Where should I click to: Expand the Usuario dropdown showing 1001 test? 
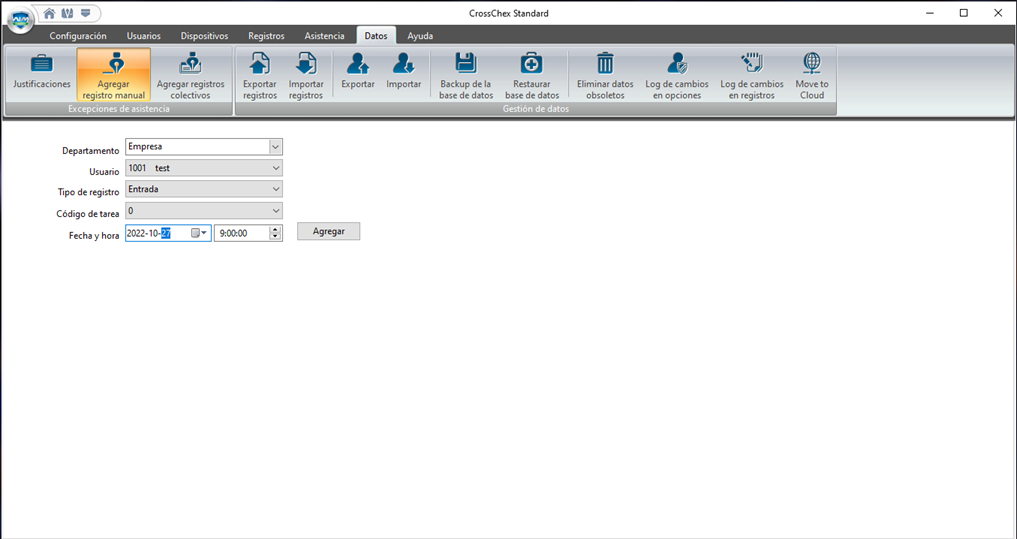(276, 169)
